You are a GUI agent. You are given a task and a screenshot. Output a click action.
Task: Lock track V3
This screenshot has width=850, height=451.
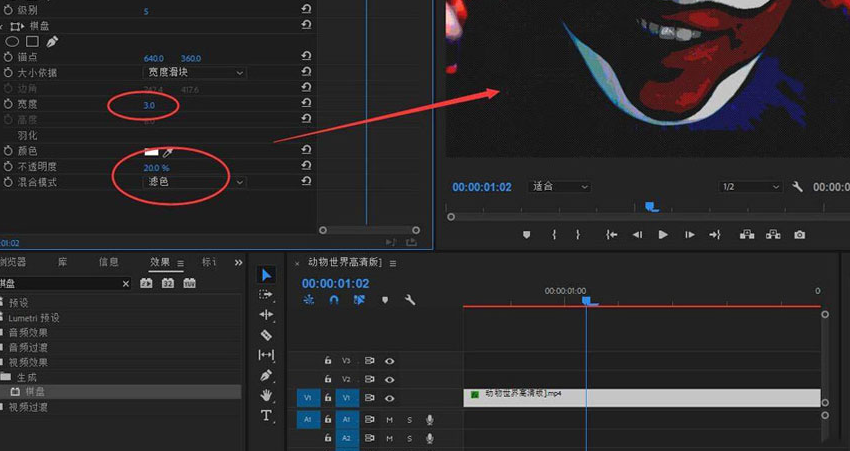327,360
